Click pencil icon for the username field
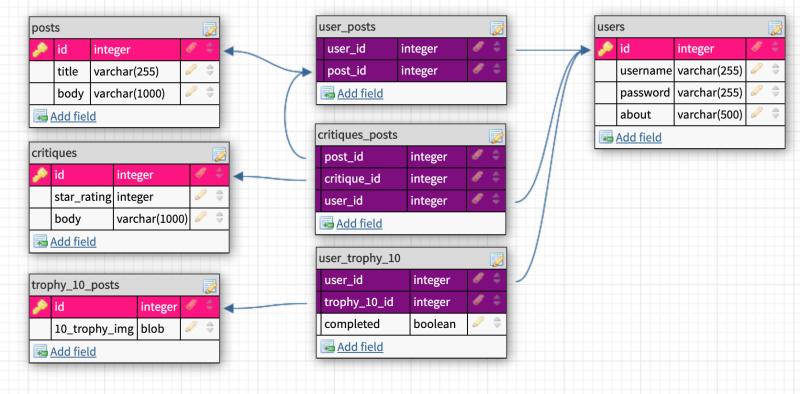Screen dimensions: 800x394 tap(756, 70)
